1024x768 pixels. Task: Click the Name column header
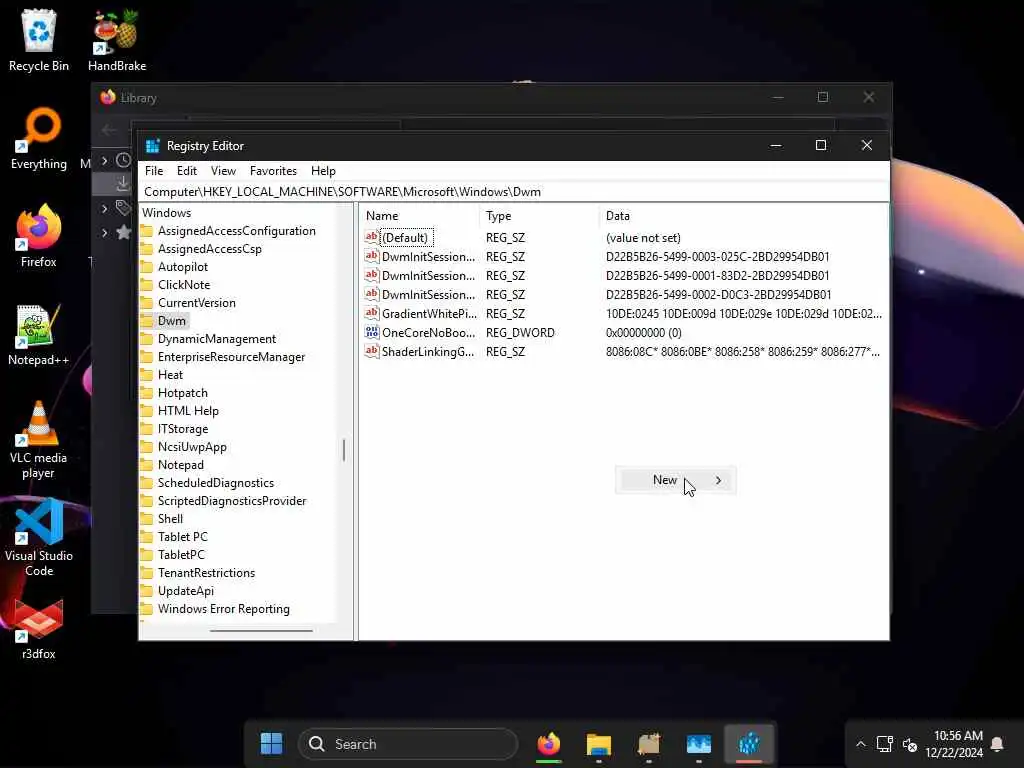point(420,216)
